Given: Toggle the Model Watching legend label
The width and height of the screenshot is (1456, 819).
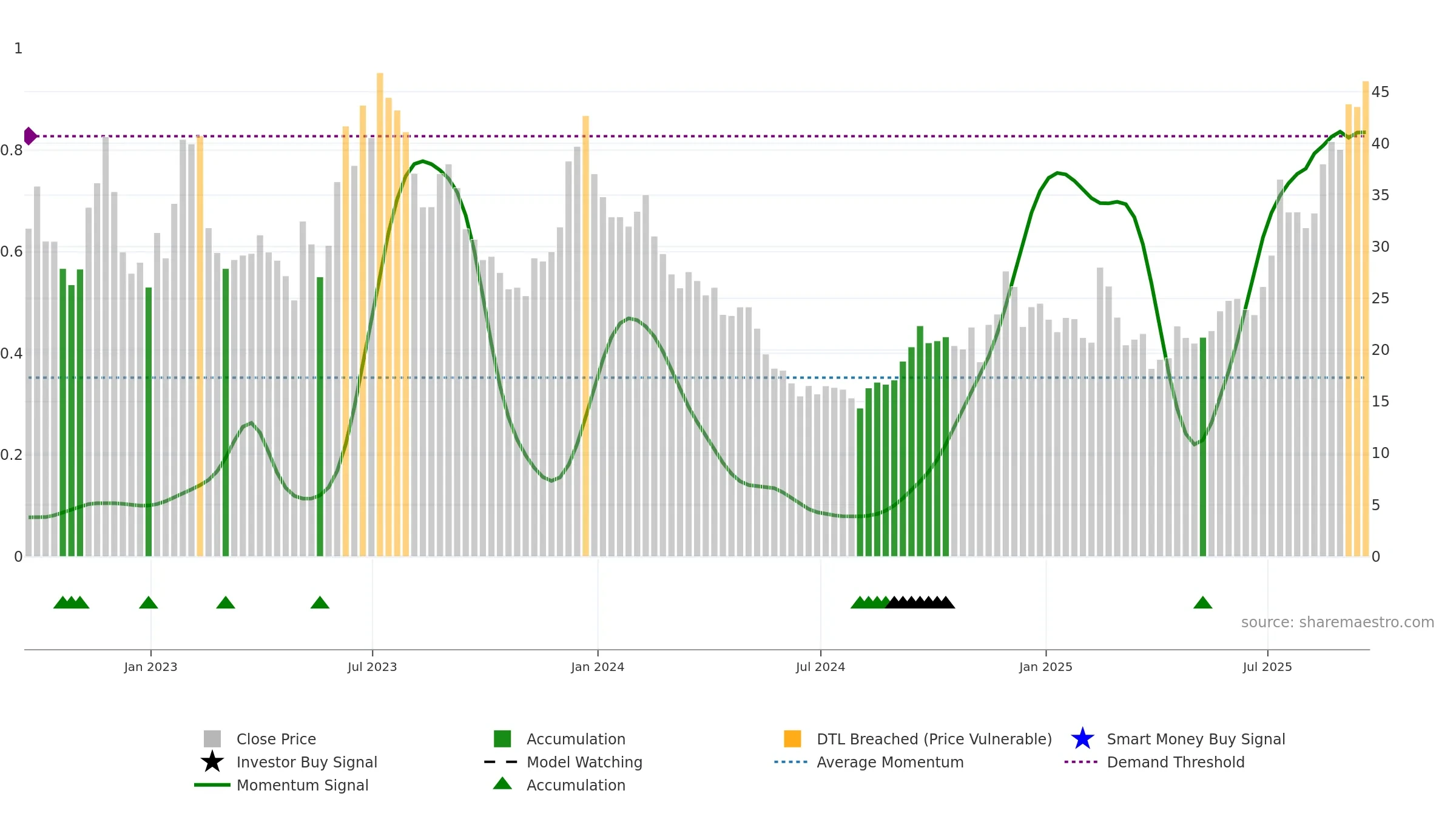Looking at the screenshot, I should pos(584,762).
